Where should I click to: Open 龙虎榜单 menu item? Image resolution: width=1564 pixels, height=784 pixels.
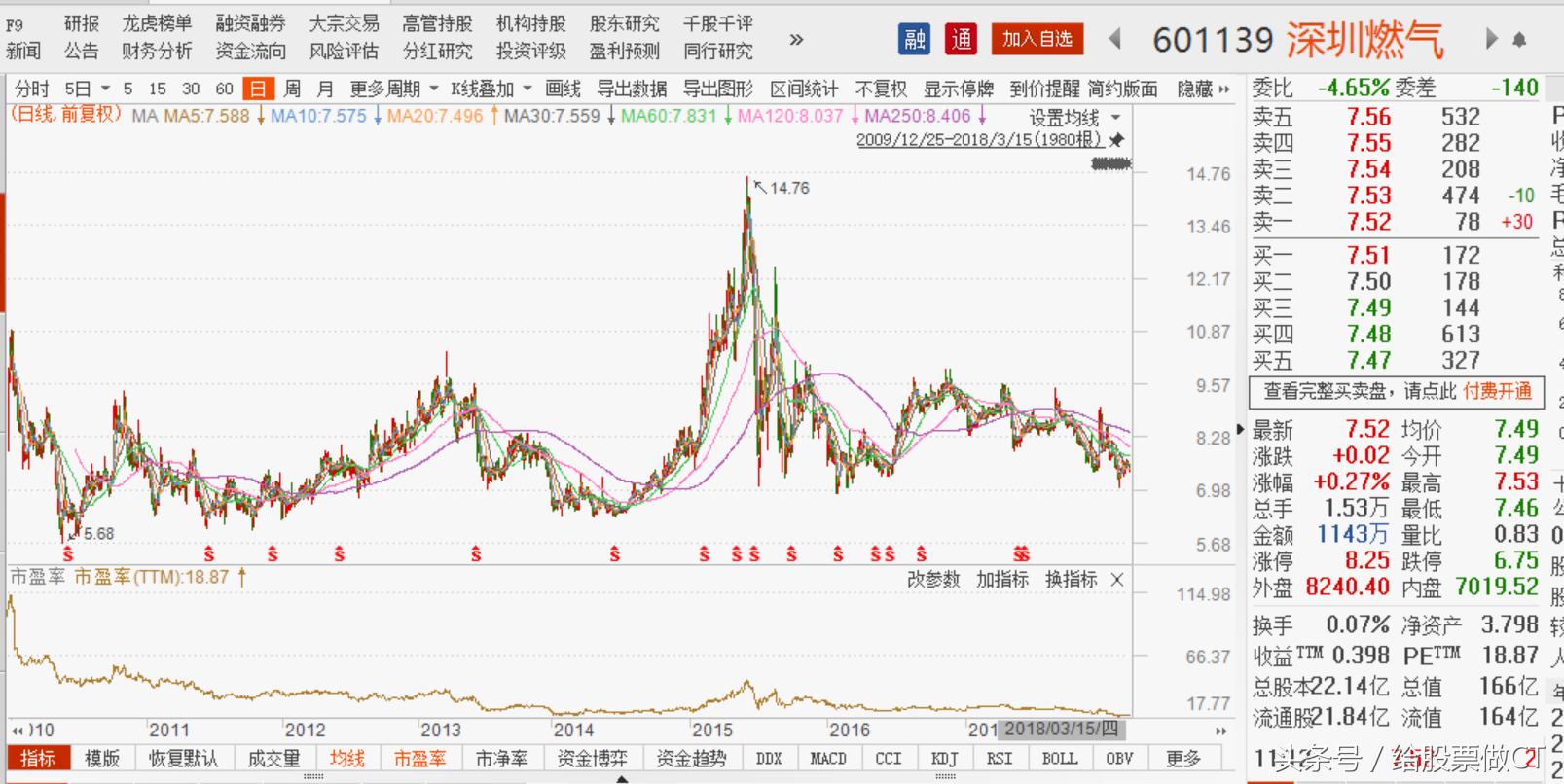(158, 23)
